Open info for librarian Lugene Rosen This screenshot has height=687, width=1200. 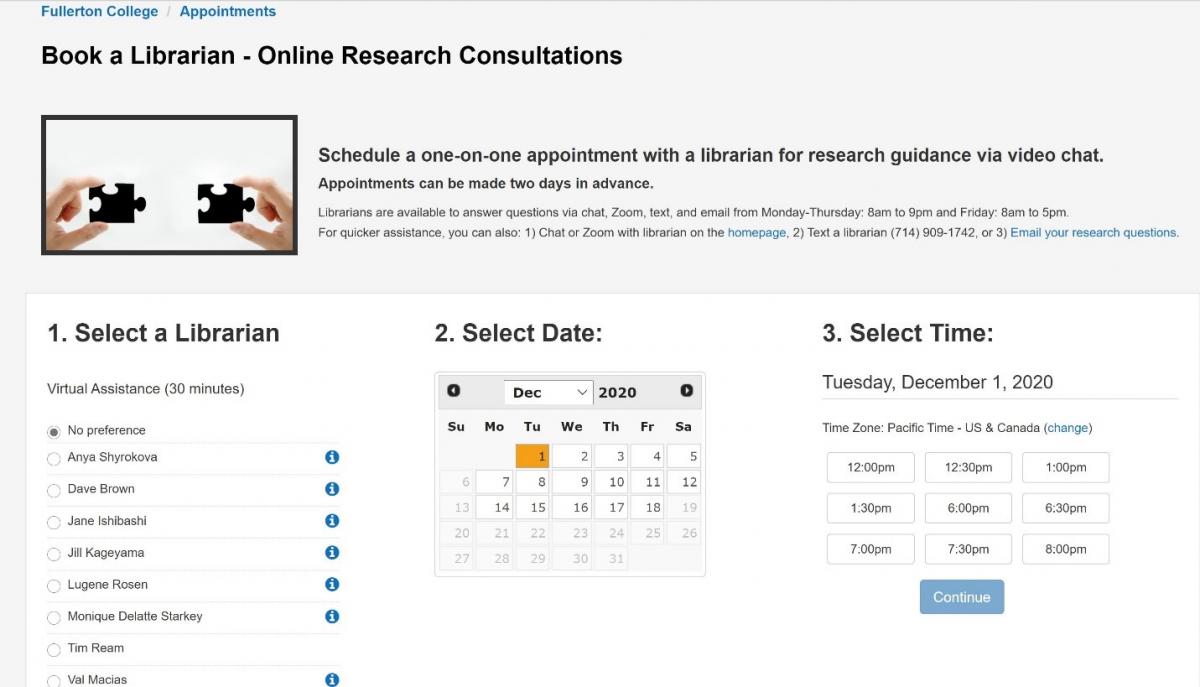332,584
